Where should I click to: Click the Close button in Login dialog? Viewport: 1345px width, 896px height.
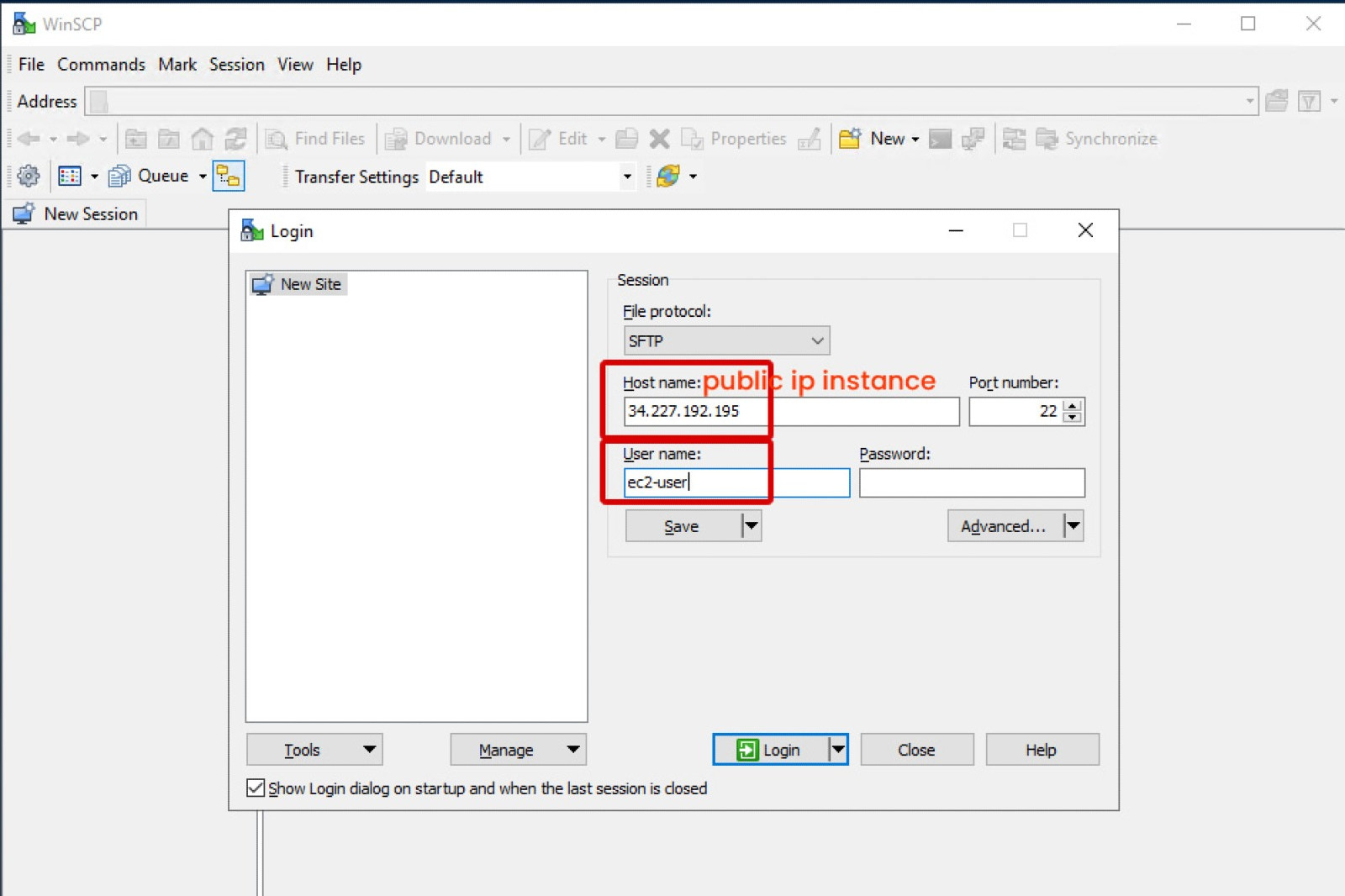coord(916,750)
